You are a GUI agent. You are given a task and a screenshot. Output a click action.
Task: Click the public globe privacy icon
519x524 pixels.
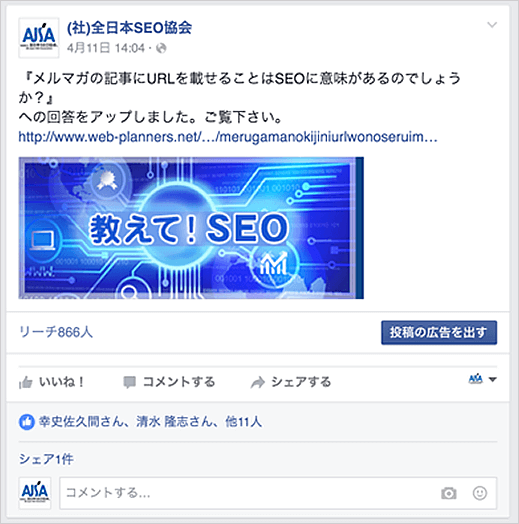tap(161, 48)
